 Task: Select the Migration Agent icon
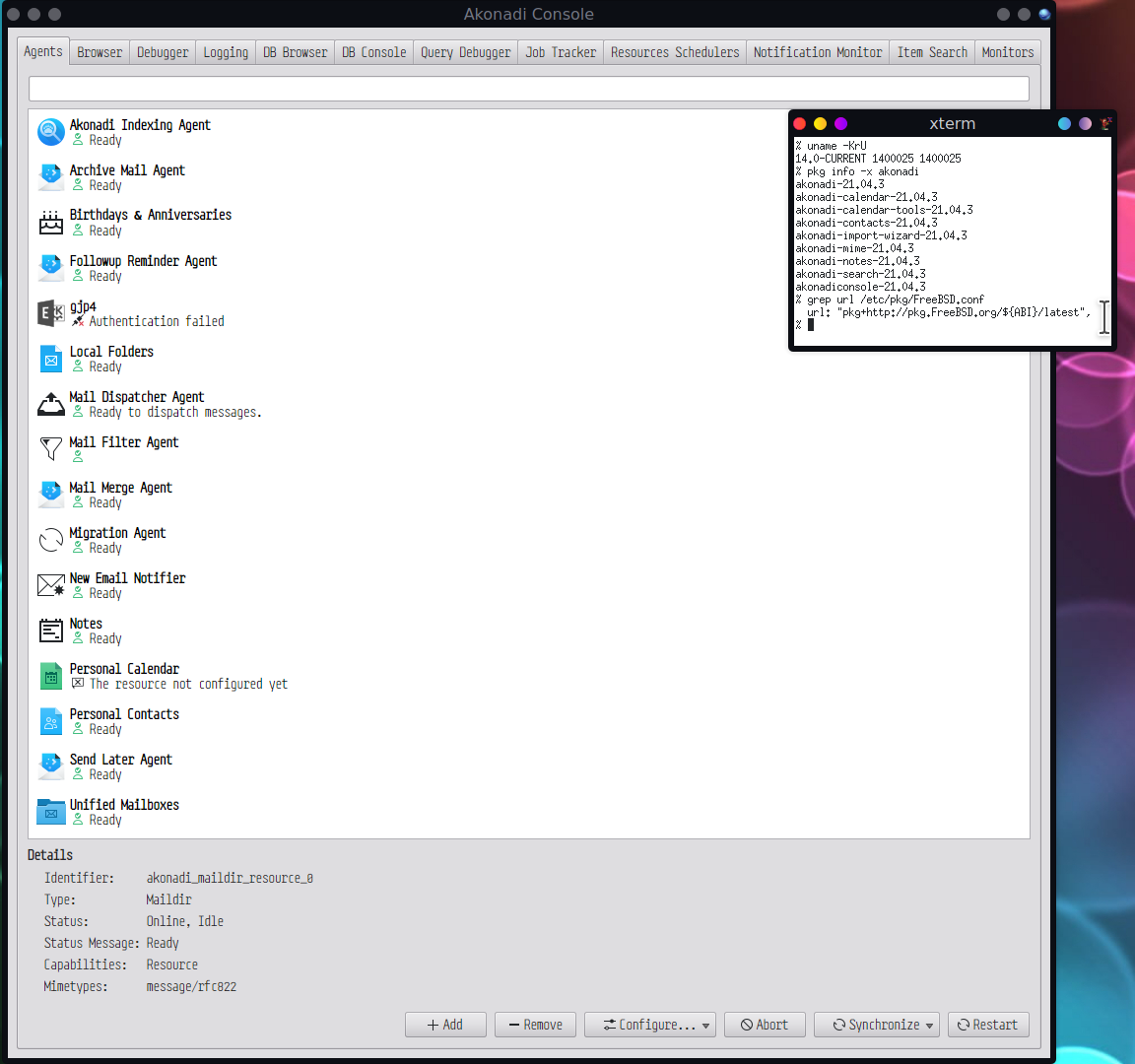(51, 540)
